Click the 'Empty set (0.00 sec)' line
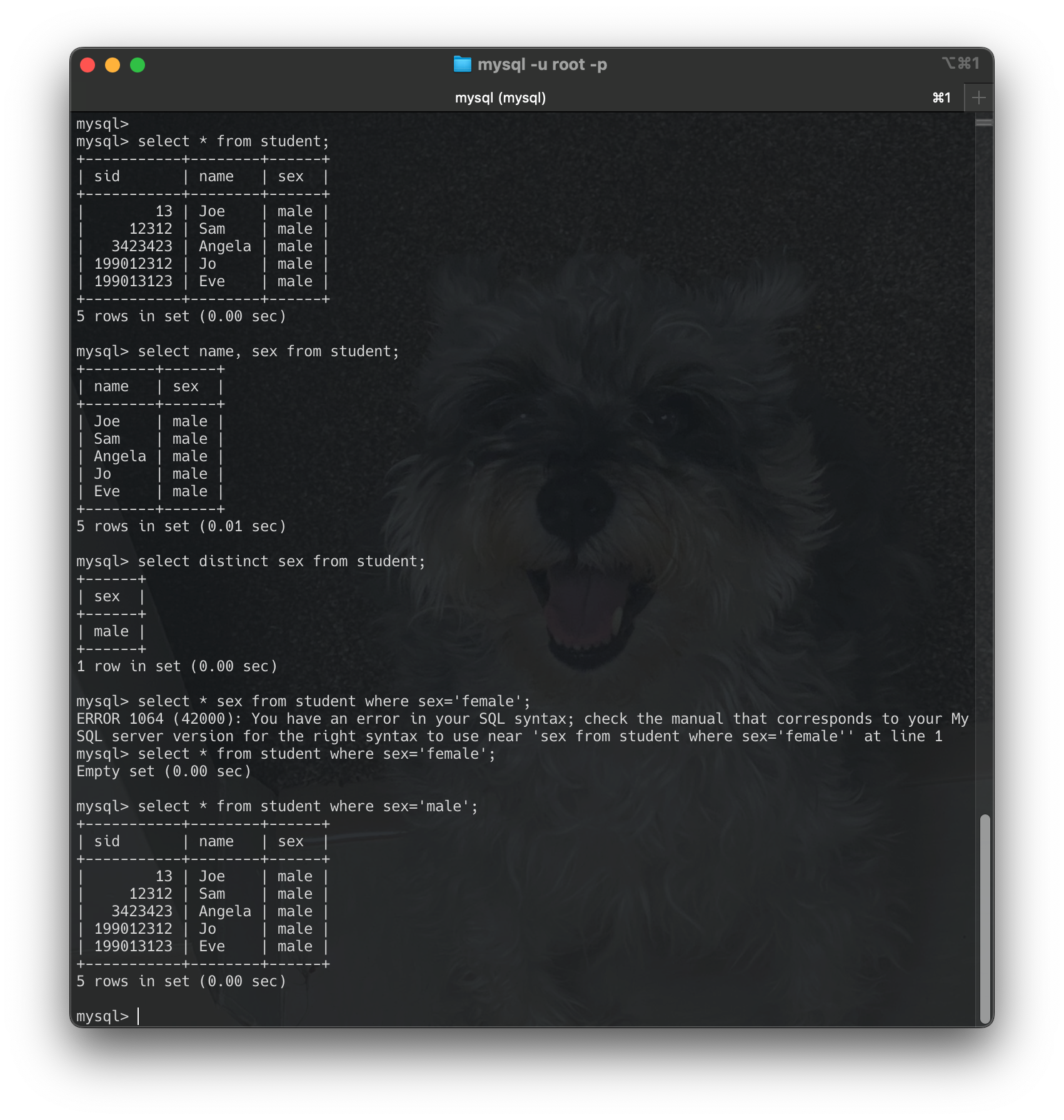The height and width of the screenshot is (1120, 1064). point(163,771)
